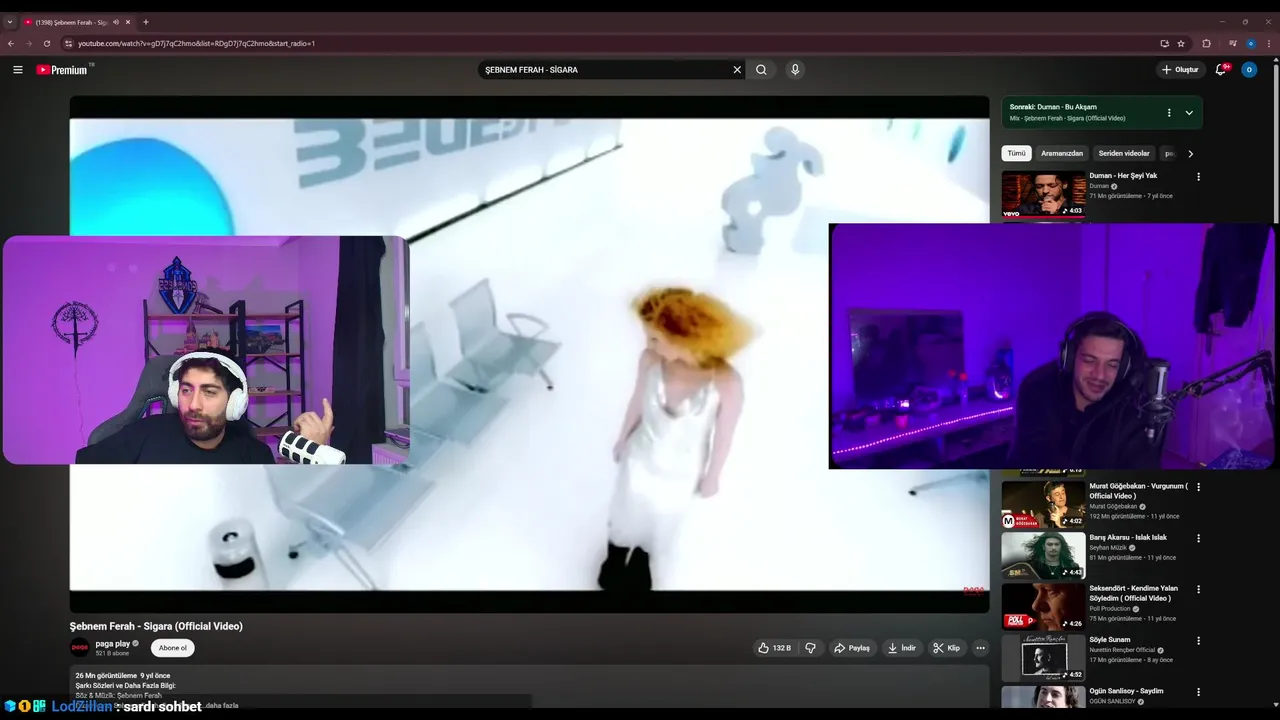
Task: Open mix playlist three-dot options
Action: click(x=1169, y=113)
